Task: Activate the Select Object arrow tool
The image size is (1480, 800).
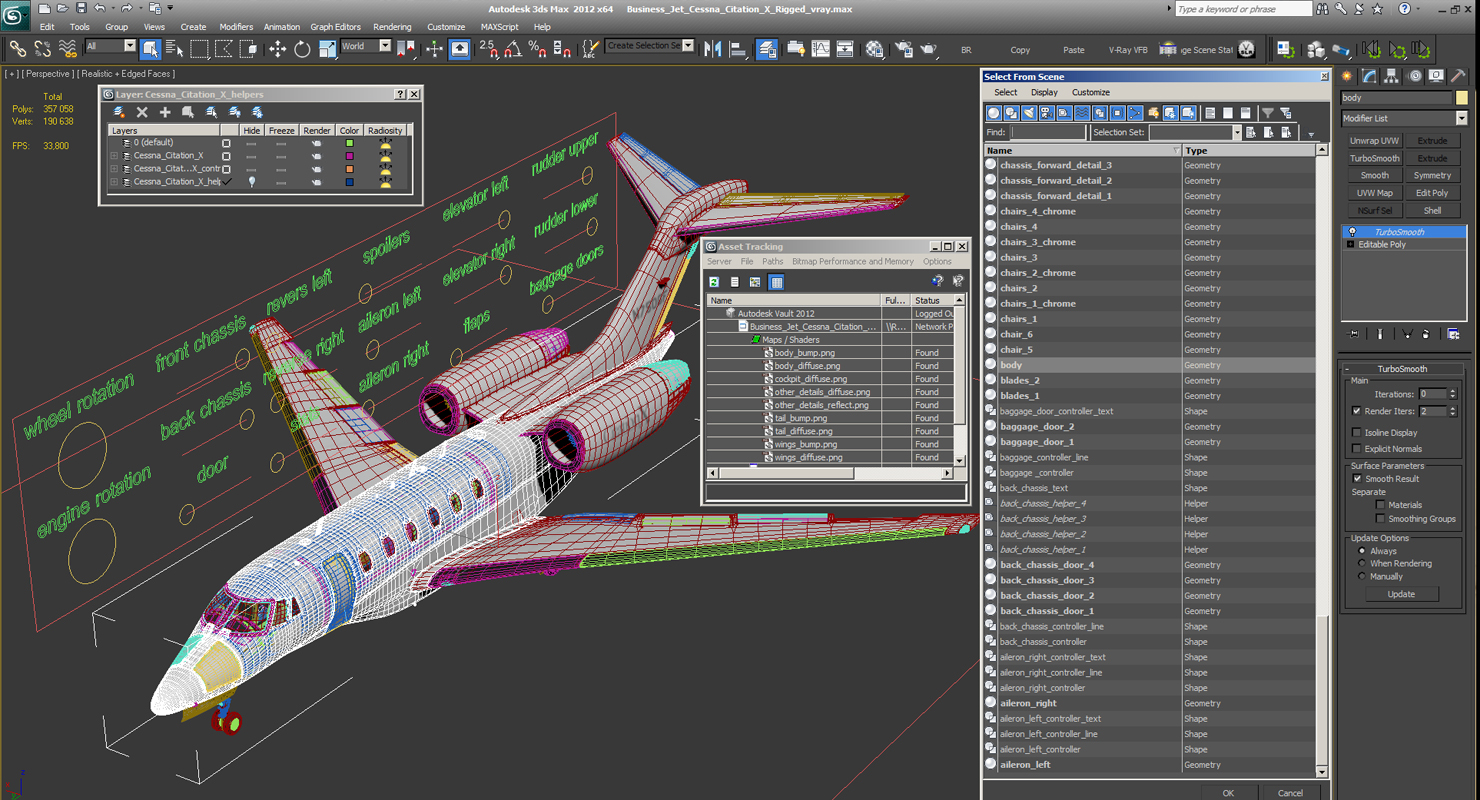Action: coord(151,48)
